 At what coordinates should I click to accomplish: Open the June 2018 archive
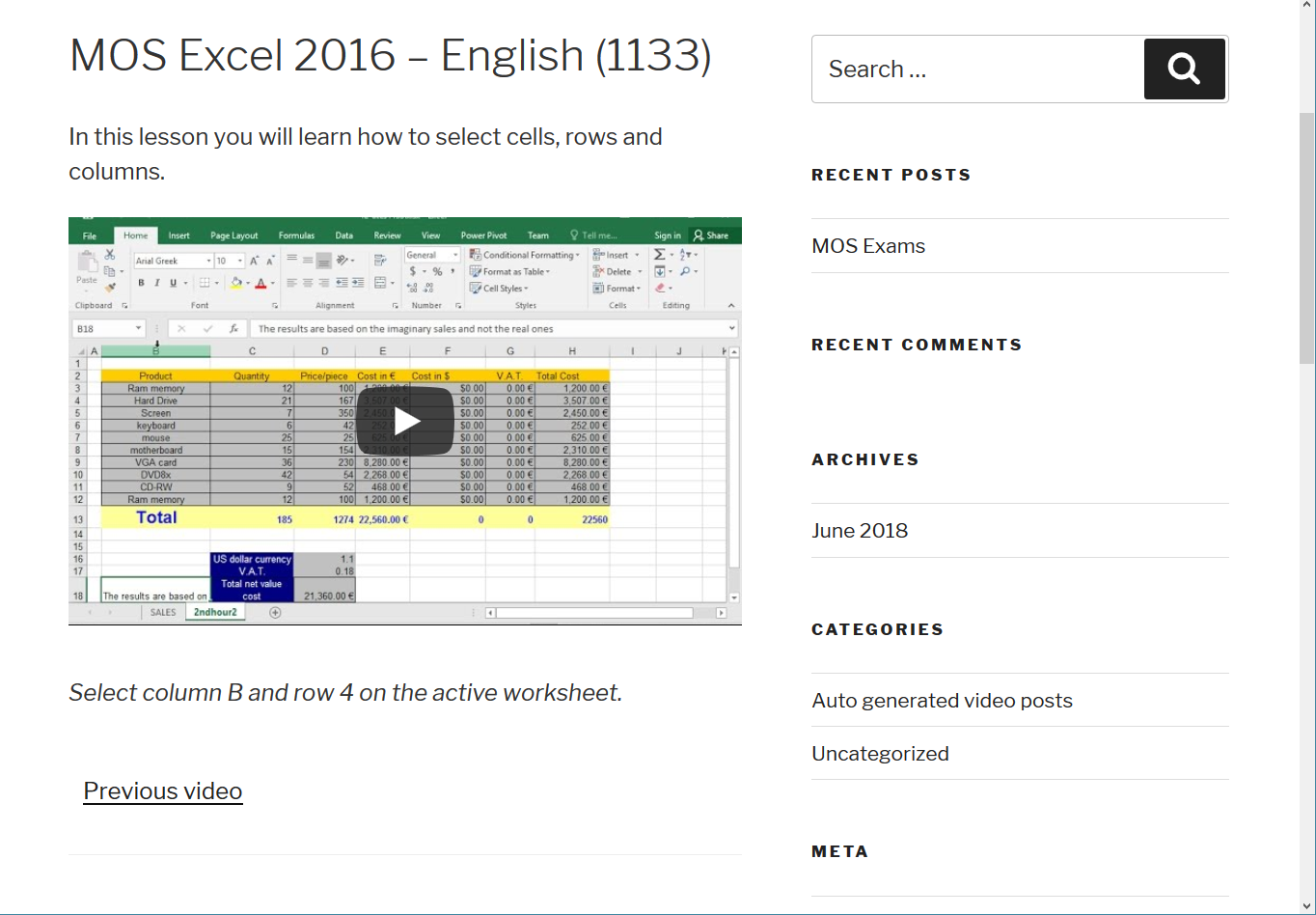tap(860, 531)
